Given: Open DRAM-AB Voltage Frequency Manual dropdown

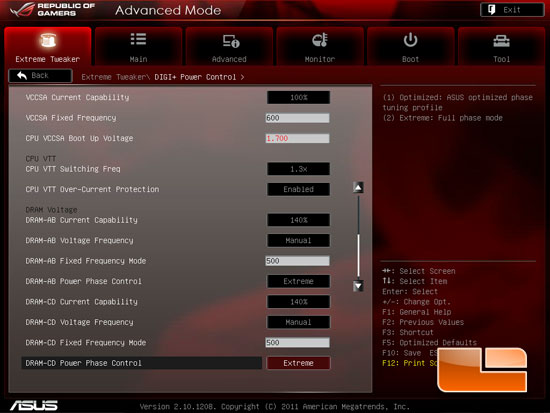Looking at the screenshot, I should click(x=298, y=240).
